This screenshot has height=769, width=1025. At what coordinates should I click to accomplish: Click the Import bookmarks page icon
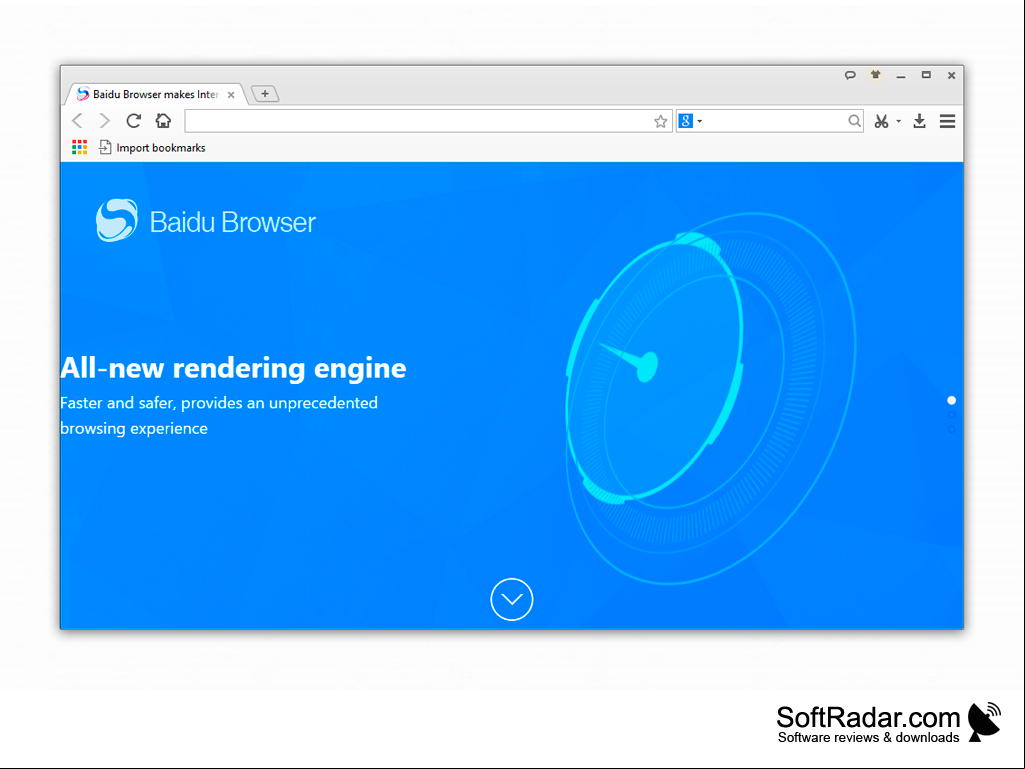click(x=105, y=148)
